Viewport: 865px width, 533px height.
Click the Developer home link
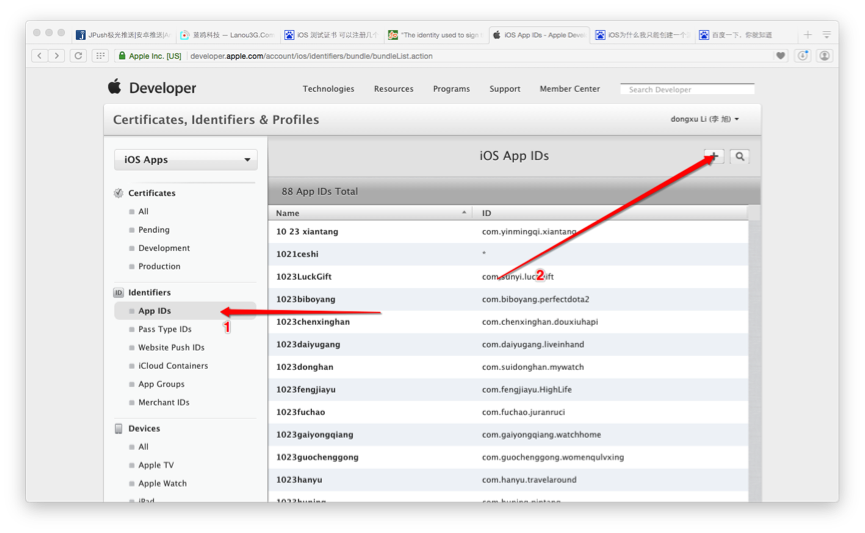162,88
